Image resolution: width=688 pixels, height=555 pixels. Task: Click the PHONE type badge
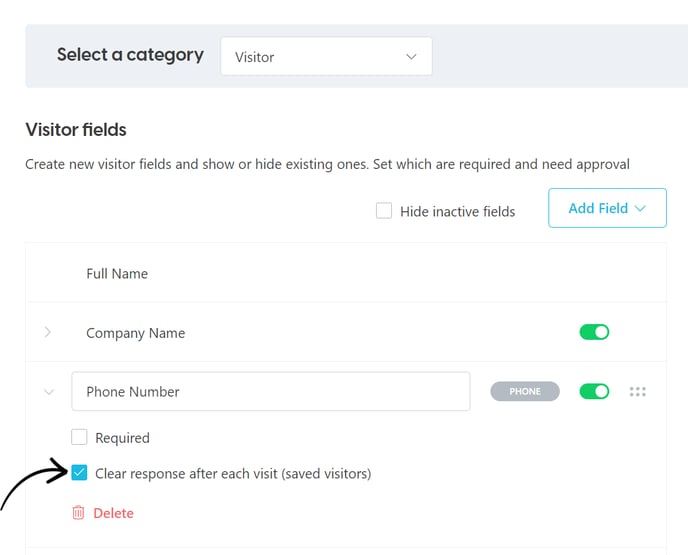[525, 391]
